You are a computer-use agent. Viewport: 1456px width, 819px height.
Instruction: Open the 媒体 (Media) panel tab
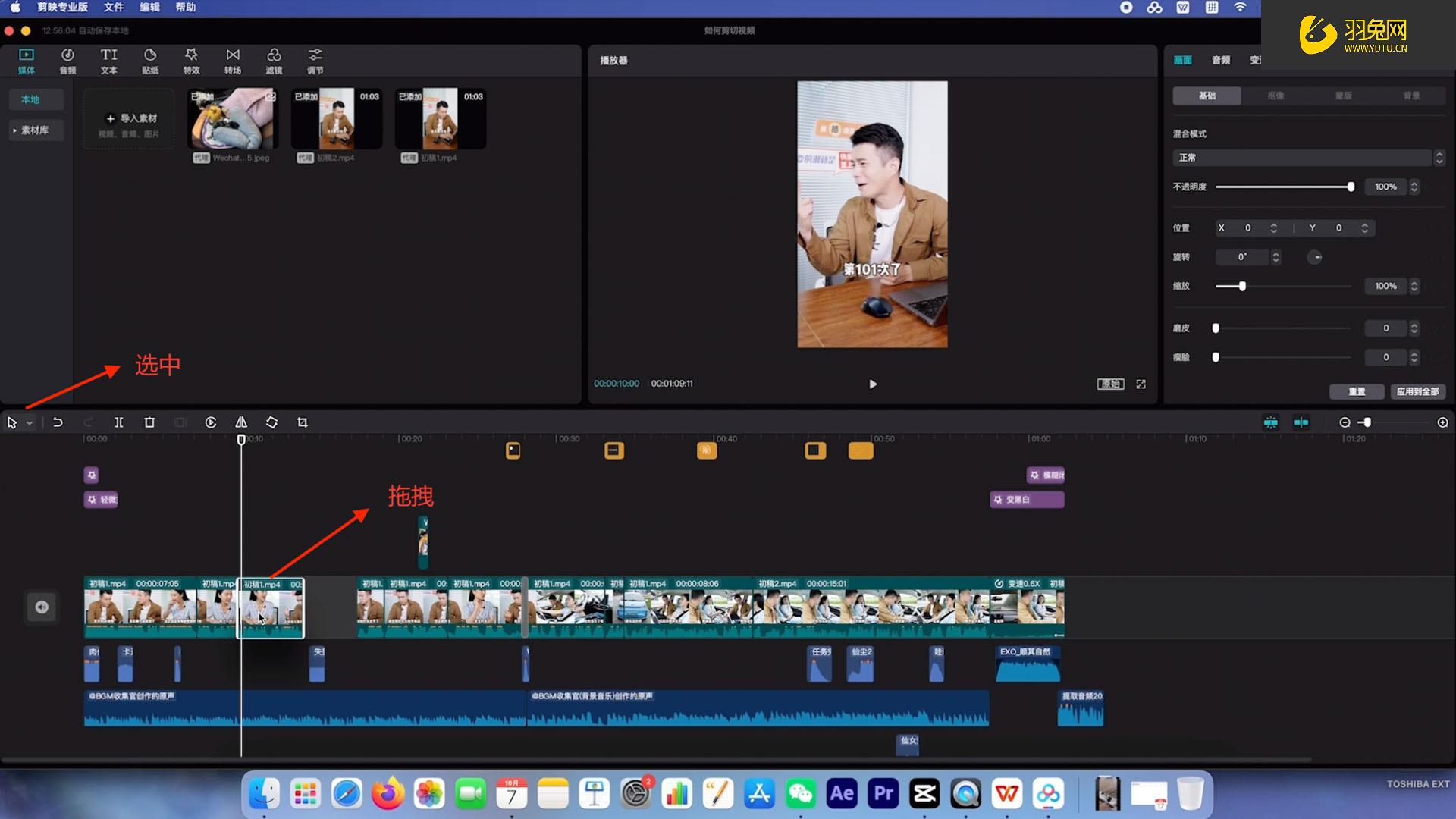(x=27, y=61)
